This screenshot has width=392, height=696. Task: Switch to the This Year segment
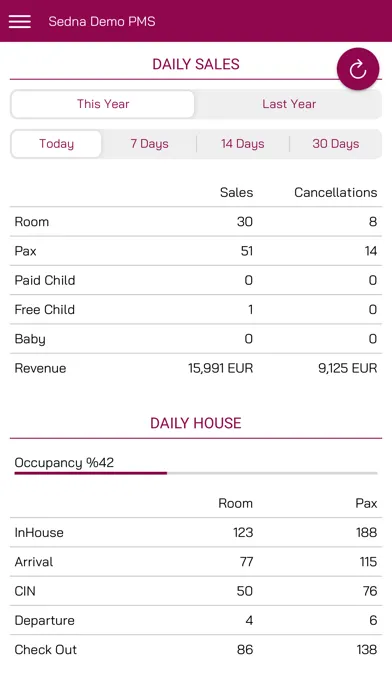(103, 104)
